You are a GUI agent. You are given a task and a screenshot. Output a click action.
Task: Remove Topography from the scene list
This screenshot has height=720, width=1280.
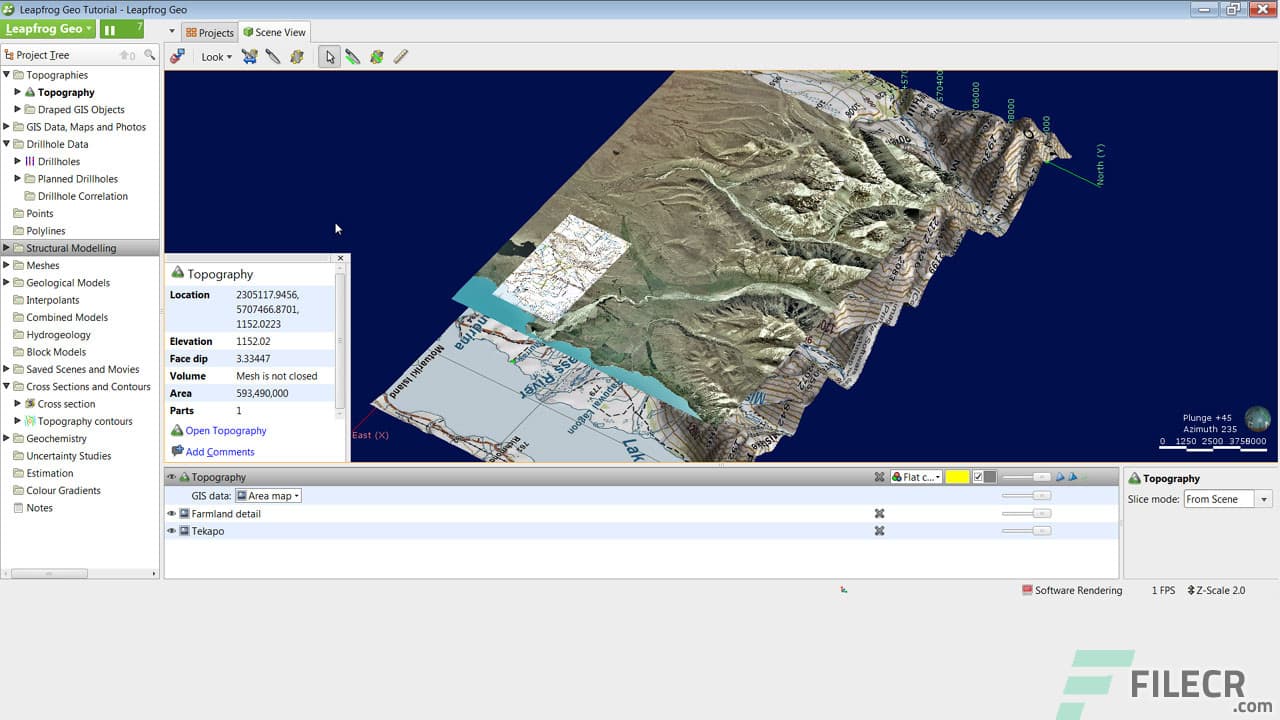pyautogui.click(x=881, y=477)
